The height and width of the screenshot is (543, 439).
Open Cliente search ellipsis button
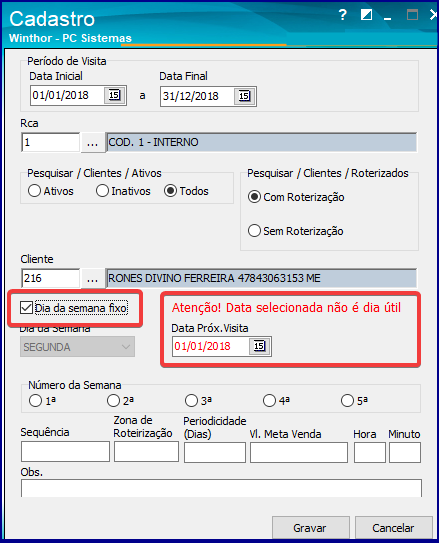[92, 278]
